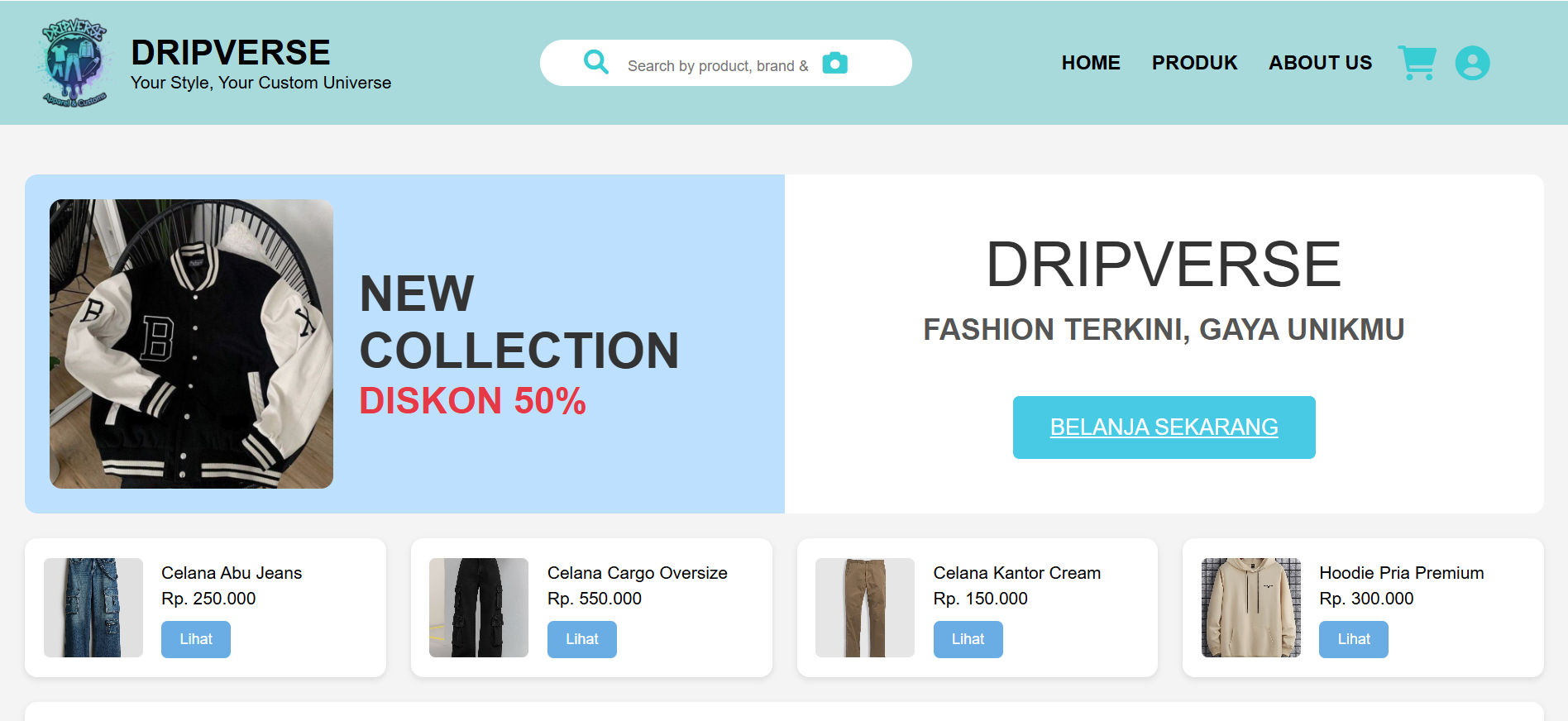Click the 'Rp. 550.000' price
This screenshot has width=1568, height=721.
click(595, 599)
